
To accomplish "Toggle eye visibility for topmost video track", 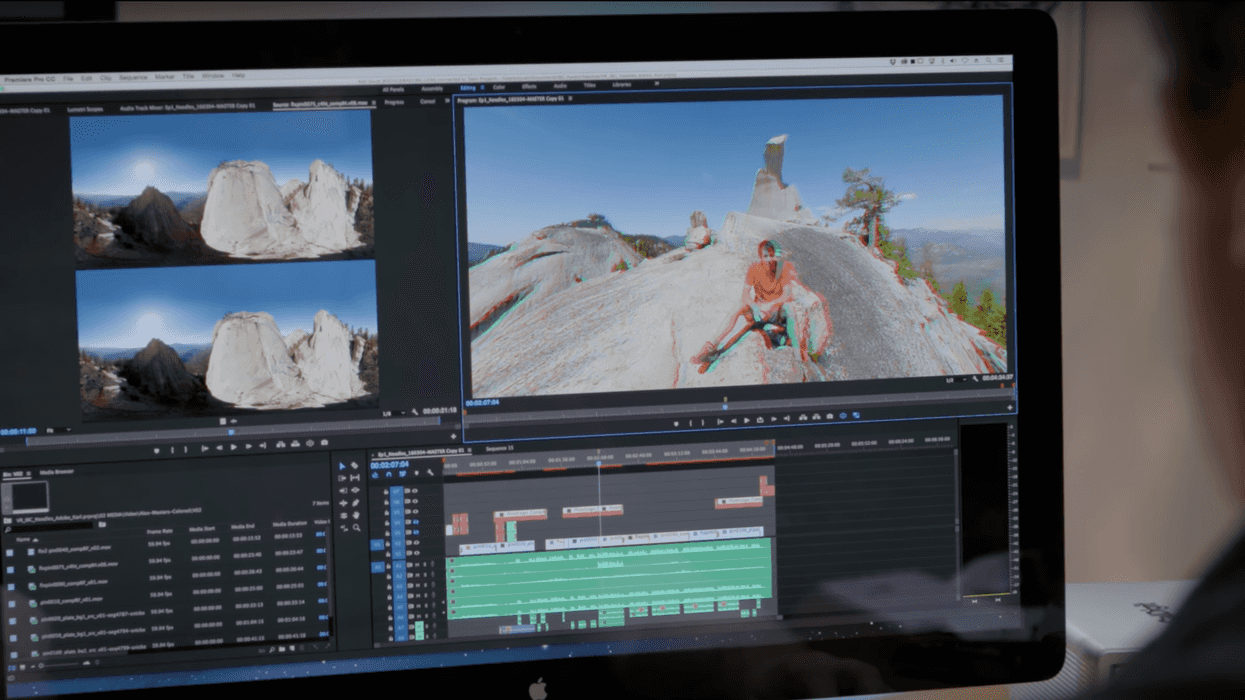I will click(415, 491).
